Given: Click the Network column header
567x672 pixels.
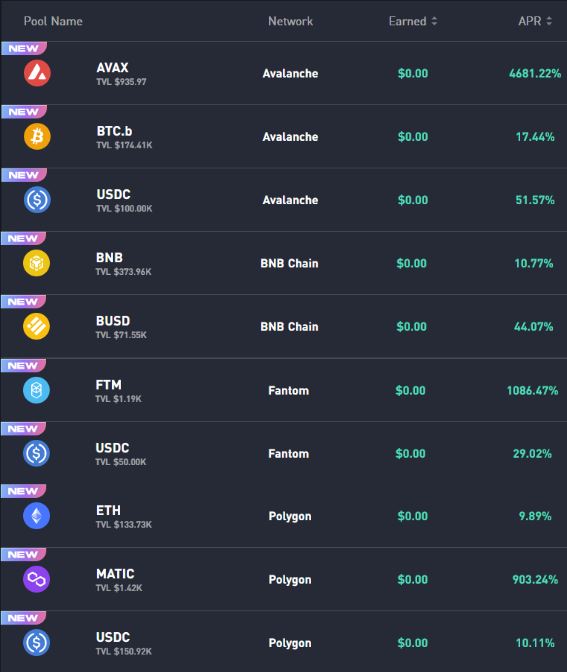Looking at the screenshot, I should (291, 21).
